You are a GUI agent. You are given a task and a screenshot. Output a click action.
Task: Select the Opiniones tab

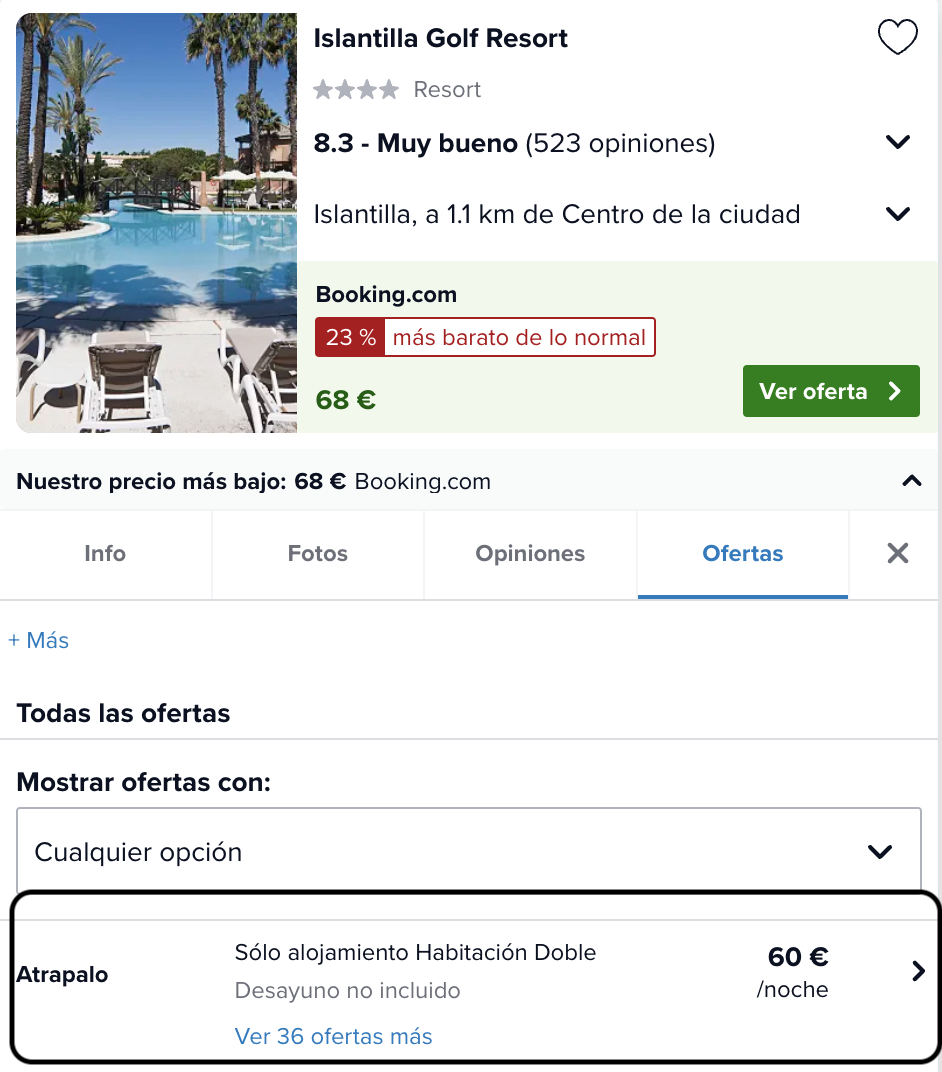pyautogui.click(x=530, y=554)
